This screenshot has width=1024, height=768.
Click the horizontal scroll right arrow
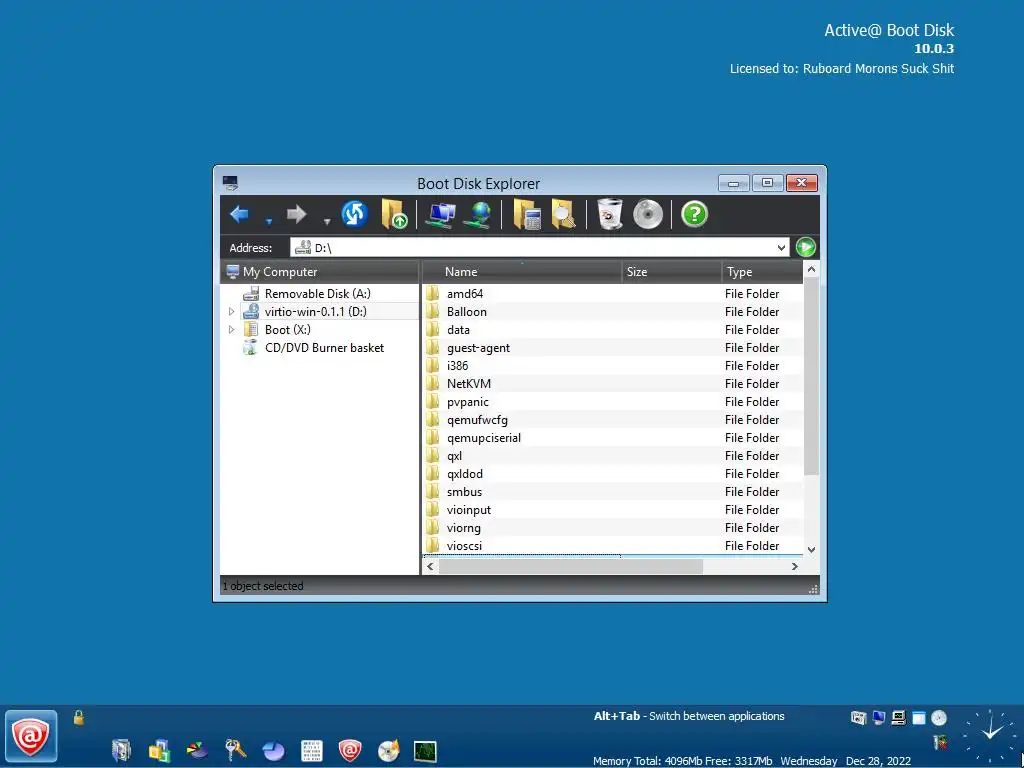point(795,566)
